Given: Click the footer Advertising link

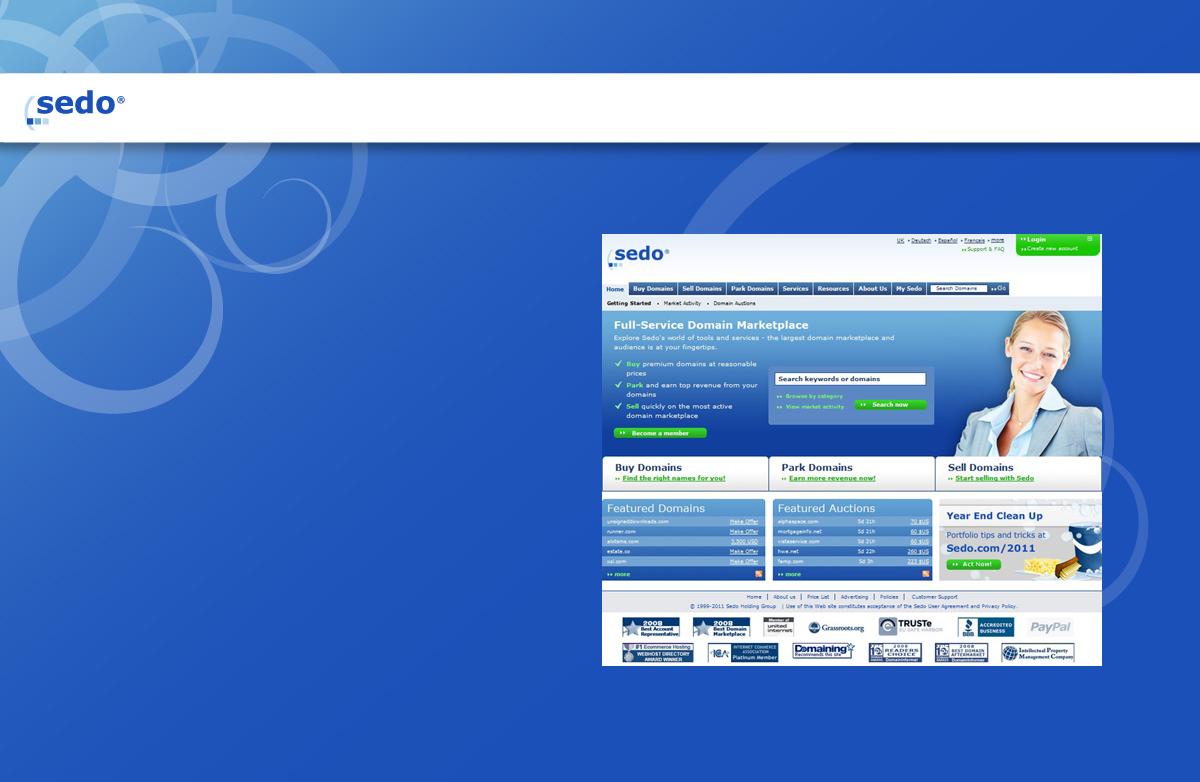Looking at the screenshot, I should (854, 597).
